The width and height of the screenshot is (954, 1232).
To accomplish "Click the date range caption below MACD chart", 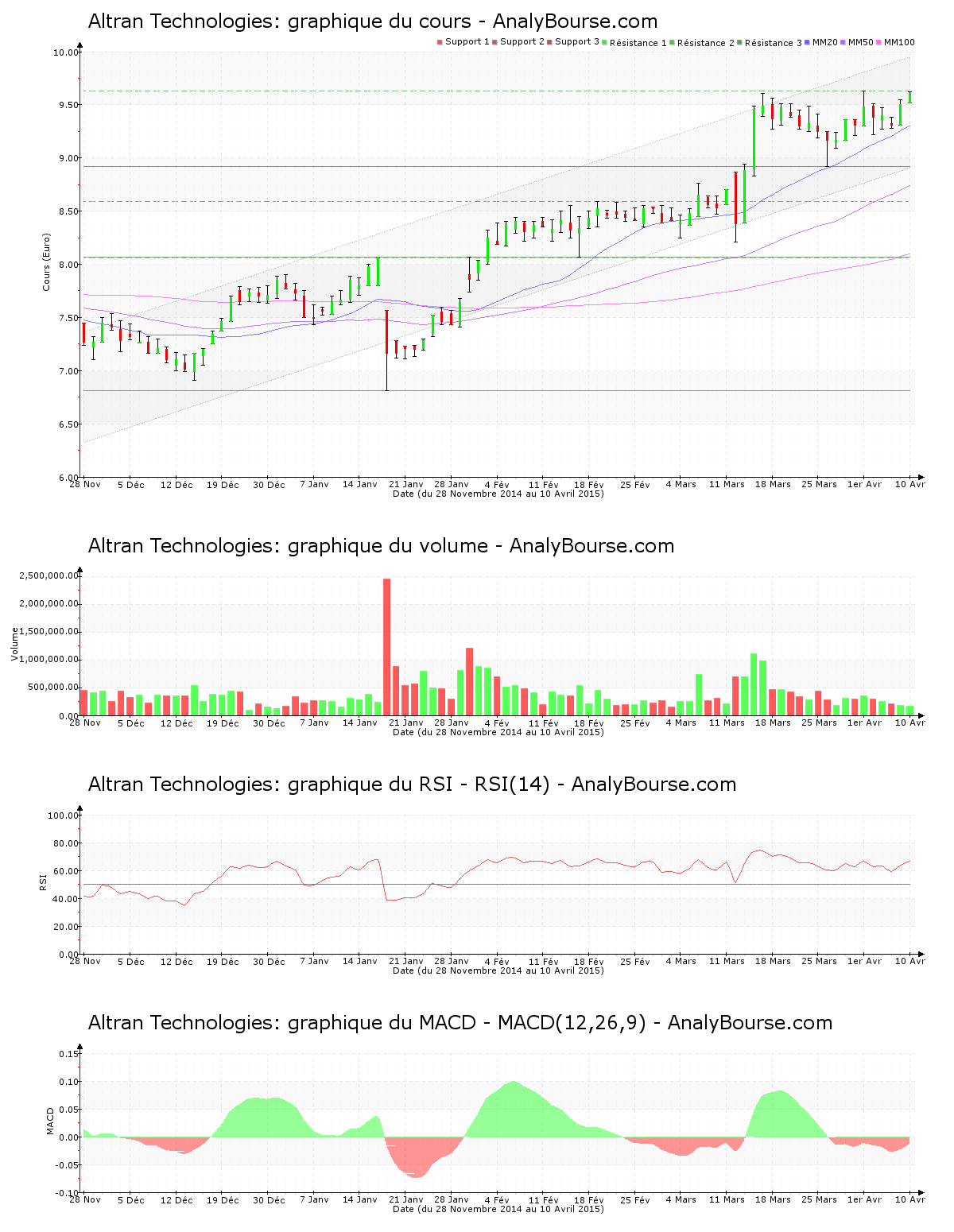I will point(498,1209).
